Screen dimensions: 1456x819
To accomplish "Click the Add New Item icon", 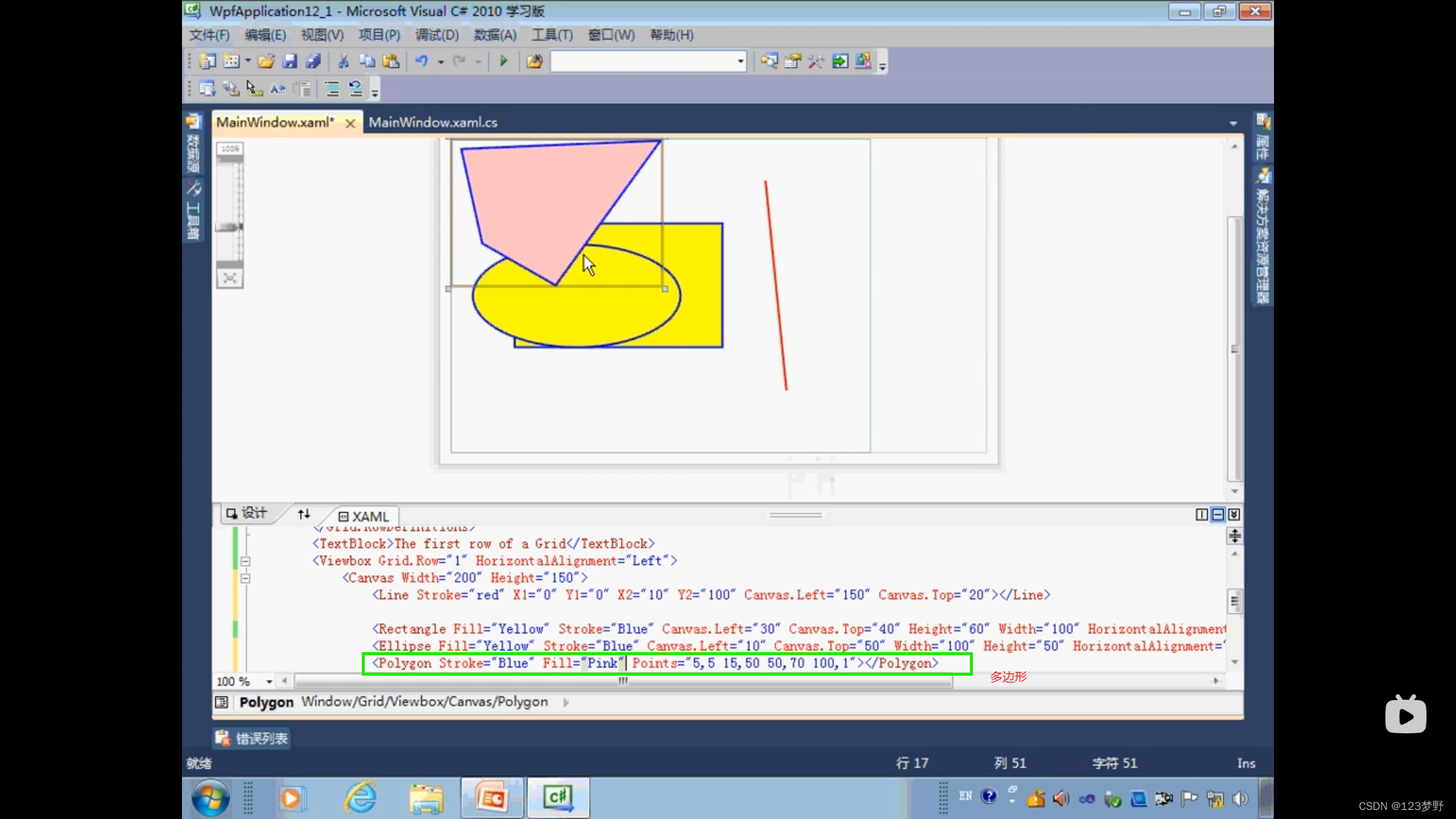I will [231, 61].
